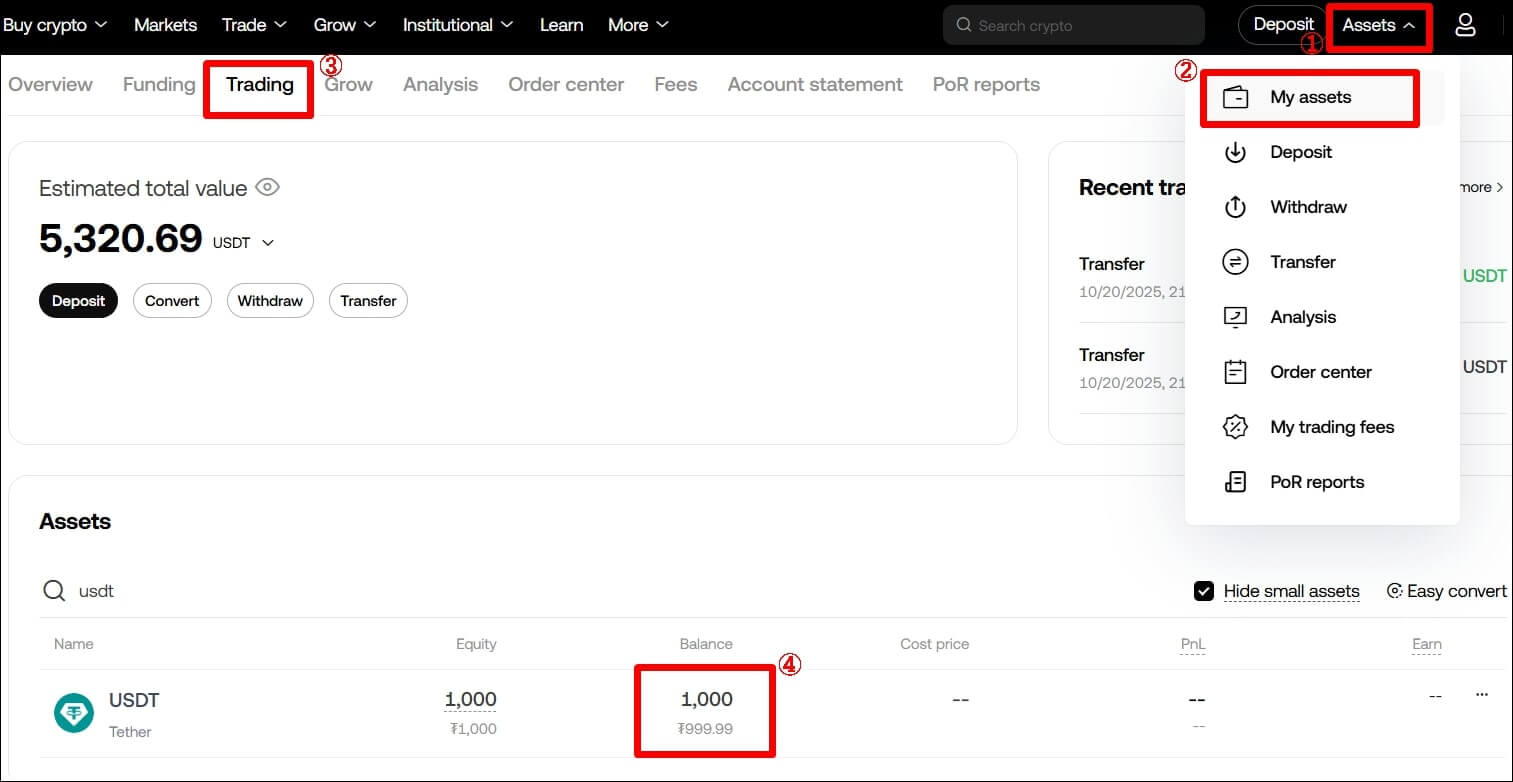Switch to the PoR reports tab
The image size is (1513, 782).
click(986, 85)
